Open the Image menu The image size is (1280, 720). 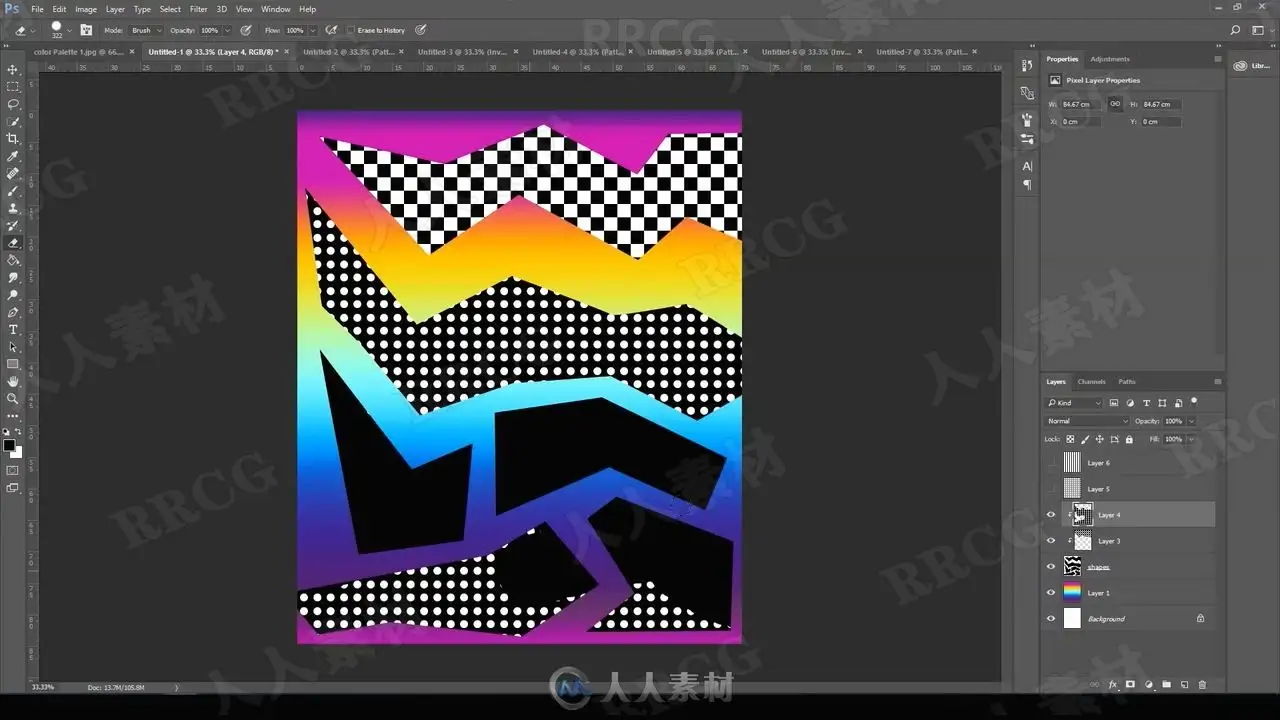[86, 9]
